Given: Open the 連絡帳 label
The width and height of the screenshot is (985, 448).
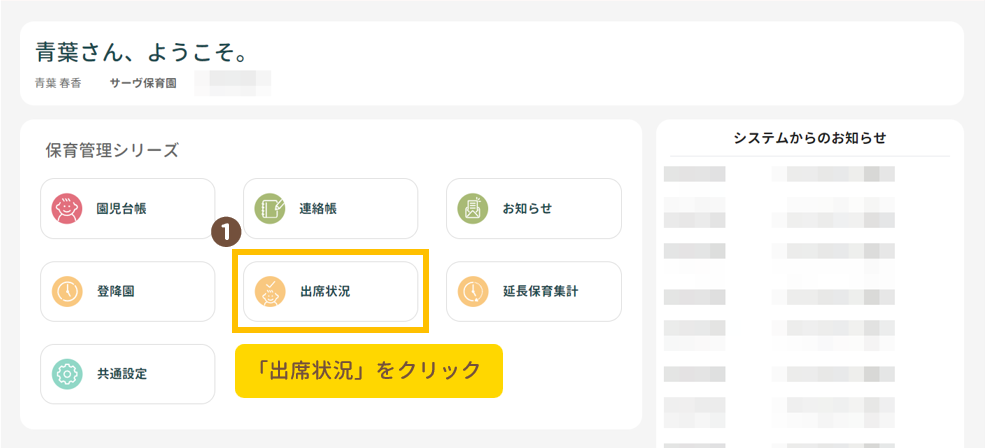Looking at the screenshot, I should point(318,209).
